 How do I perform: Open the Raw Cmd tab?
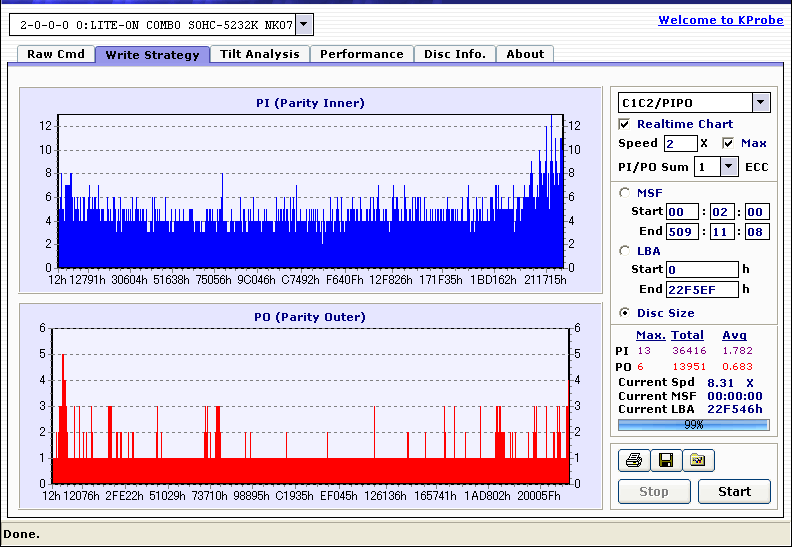pyautogui.click(x=55, y=54)
